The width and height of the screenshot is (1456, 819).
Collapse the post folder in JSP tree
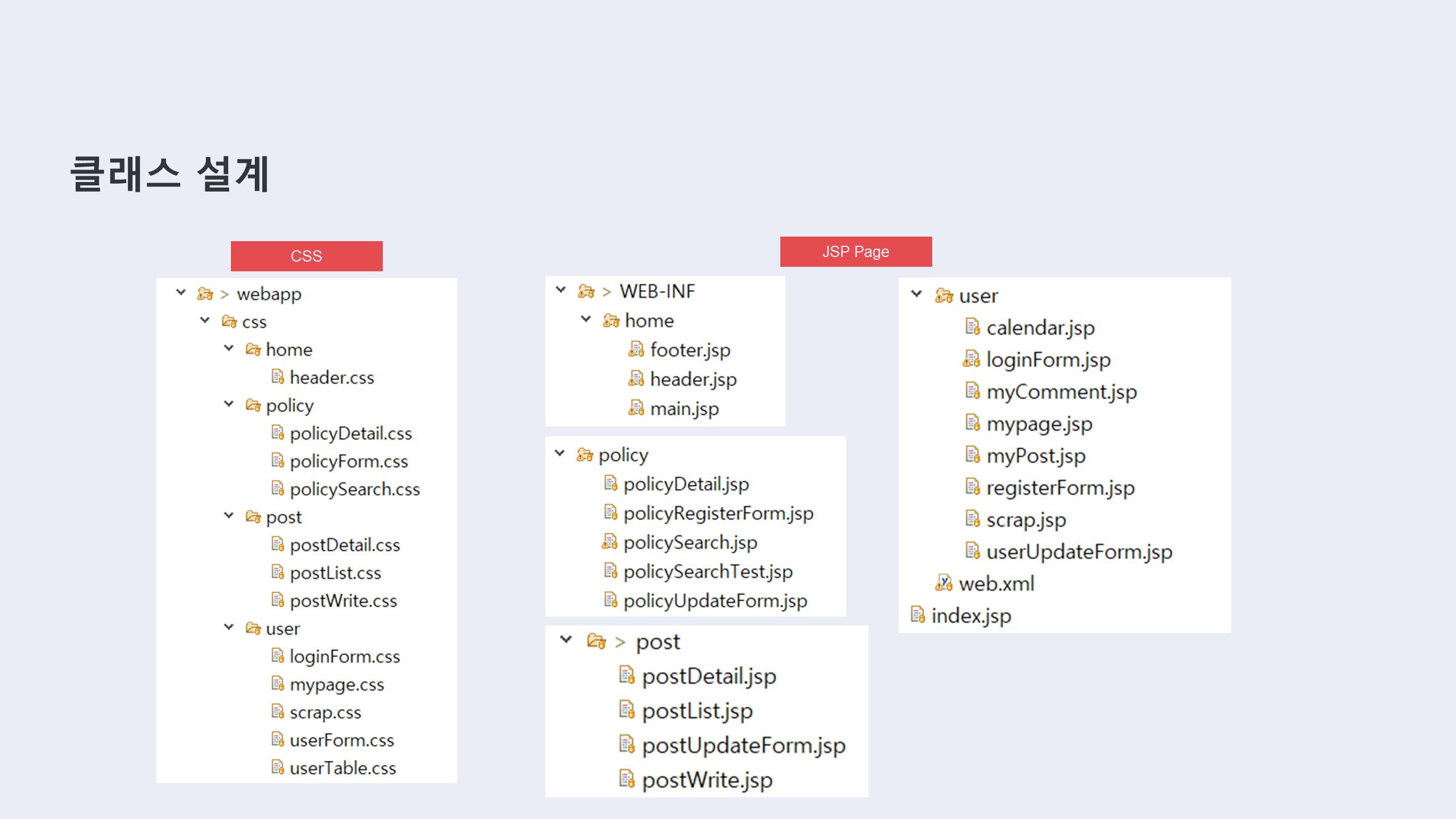coord(566,639)
